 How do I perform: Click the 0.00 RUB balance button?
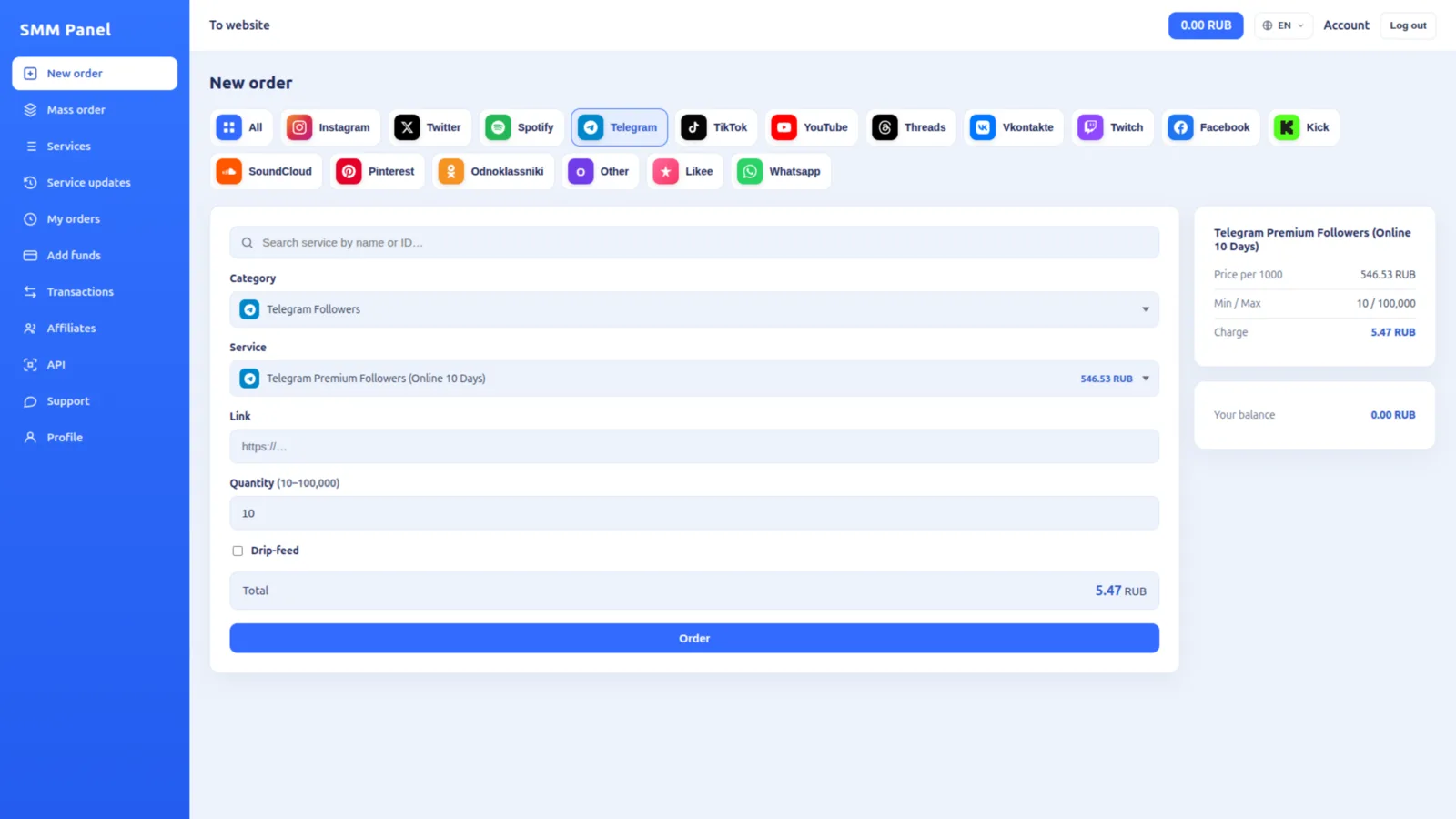pyautogui.click(x=1206, y=25)
